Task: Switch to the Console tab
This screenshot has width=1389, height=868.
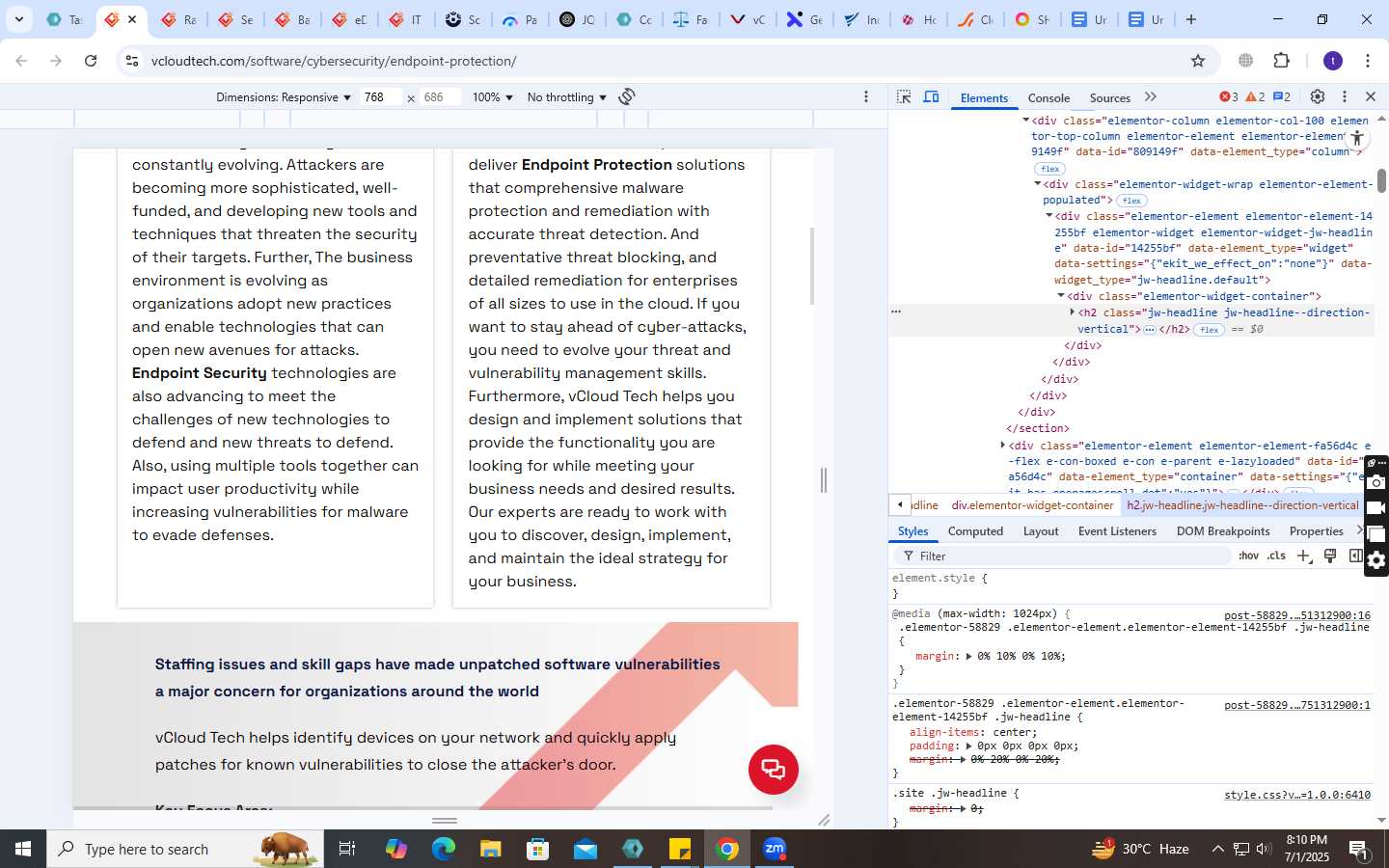Action: (1049, 98)
